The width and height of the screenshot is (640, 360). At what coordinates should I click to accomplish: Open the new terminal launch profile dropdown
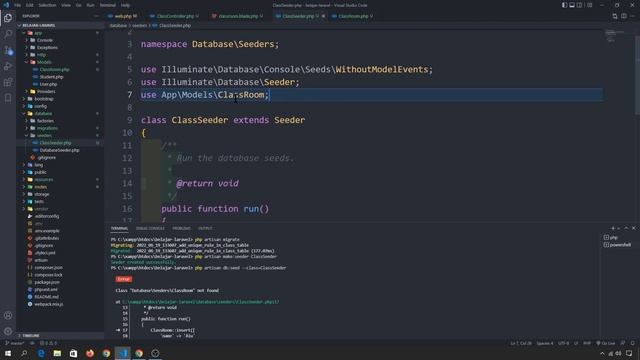coord(618,228)
